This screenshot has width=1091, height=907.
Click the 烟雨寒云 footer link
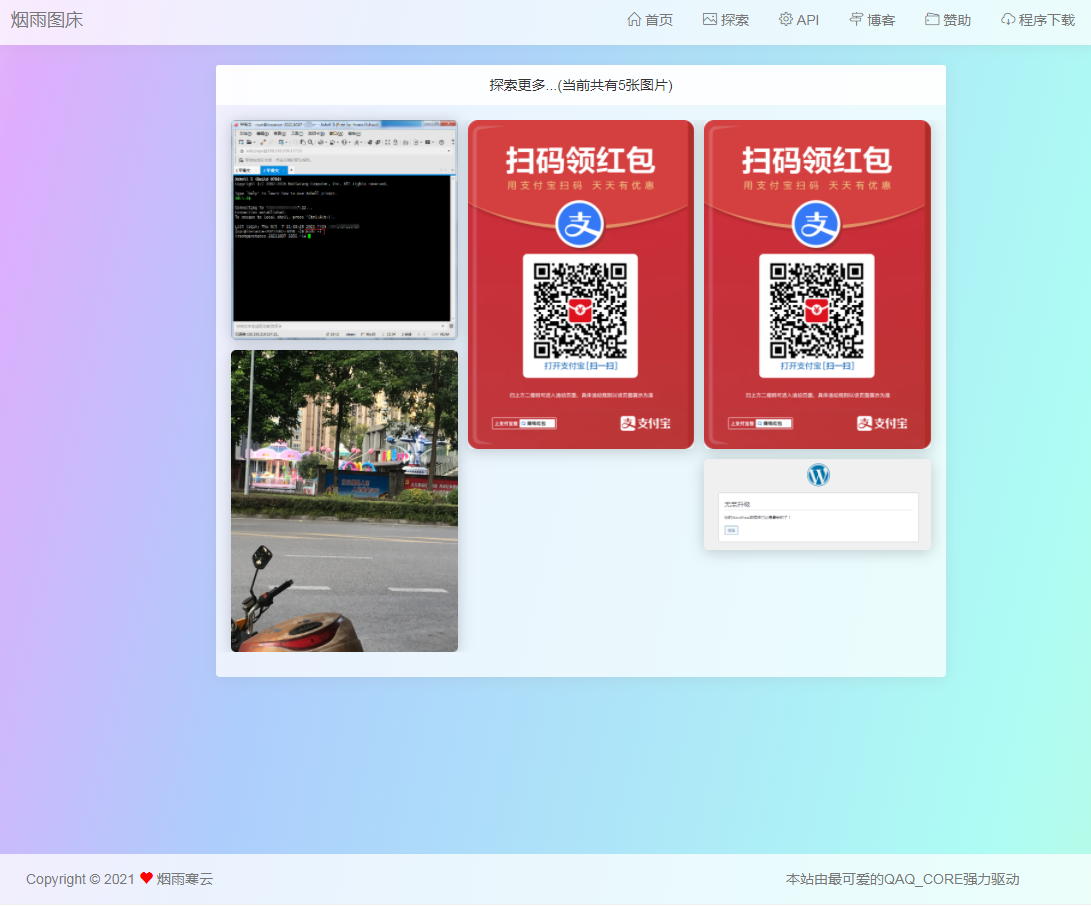184,879
